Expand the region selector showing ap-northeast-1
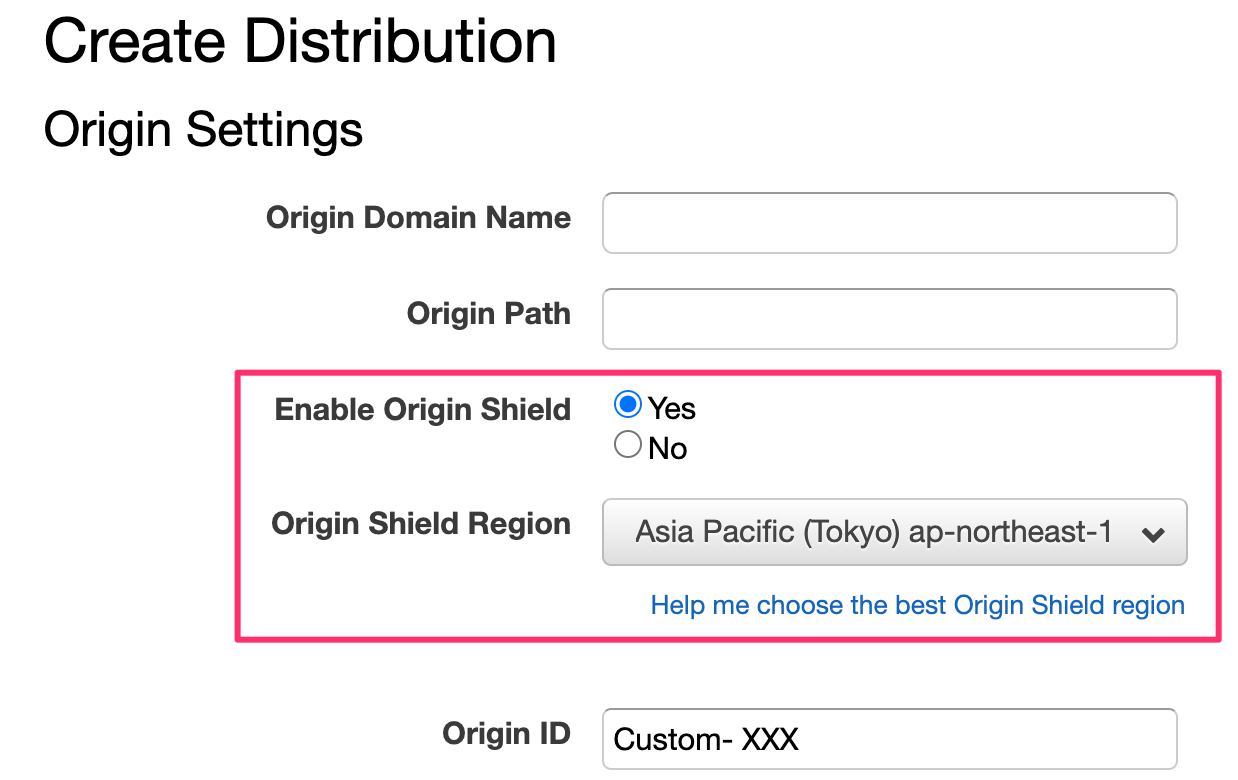 pos(893,532)
